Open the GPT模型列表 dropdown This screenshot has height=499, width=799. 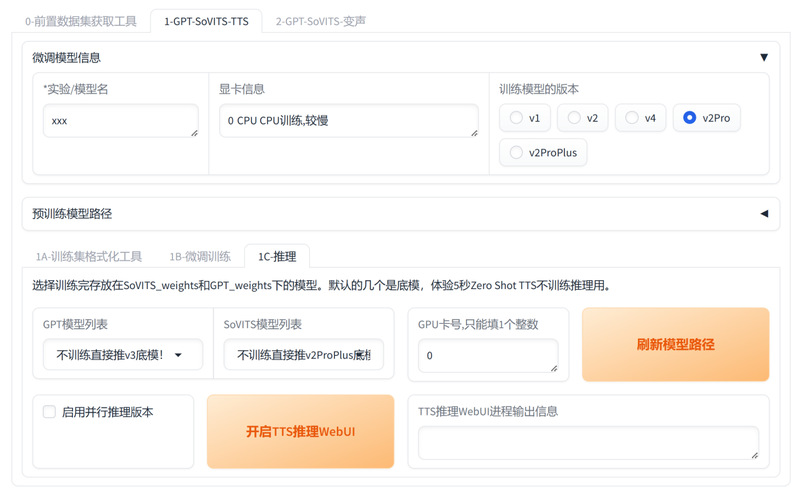click(122, 355)
